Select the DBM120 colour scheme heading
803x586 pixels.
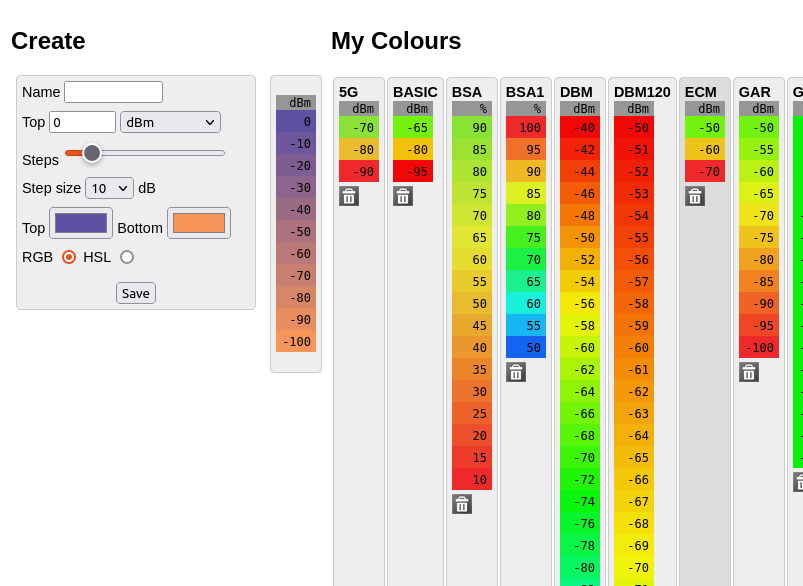642,92
